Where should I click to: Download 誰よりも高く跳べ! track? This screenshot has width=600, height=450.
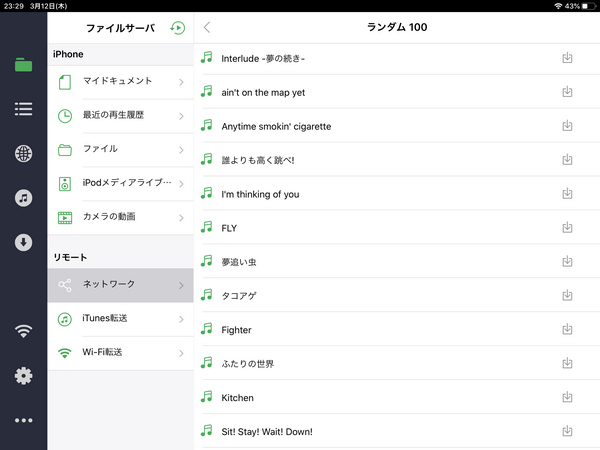[567, 160]
